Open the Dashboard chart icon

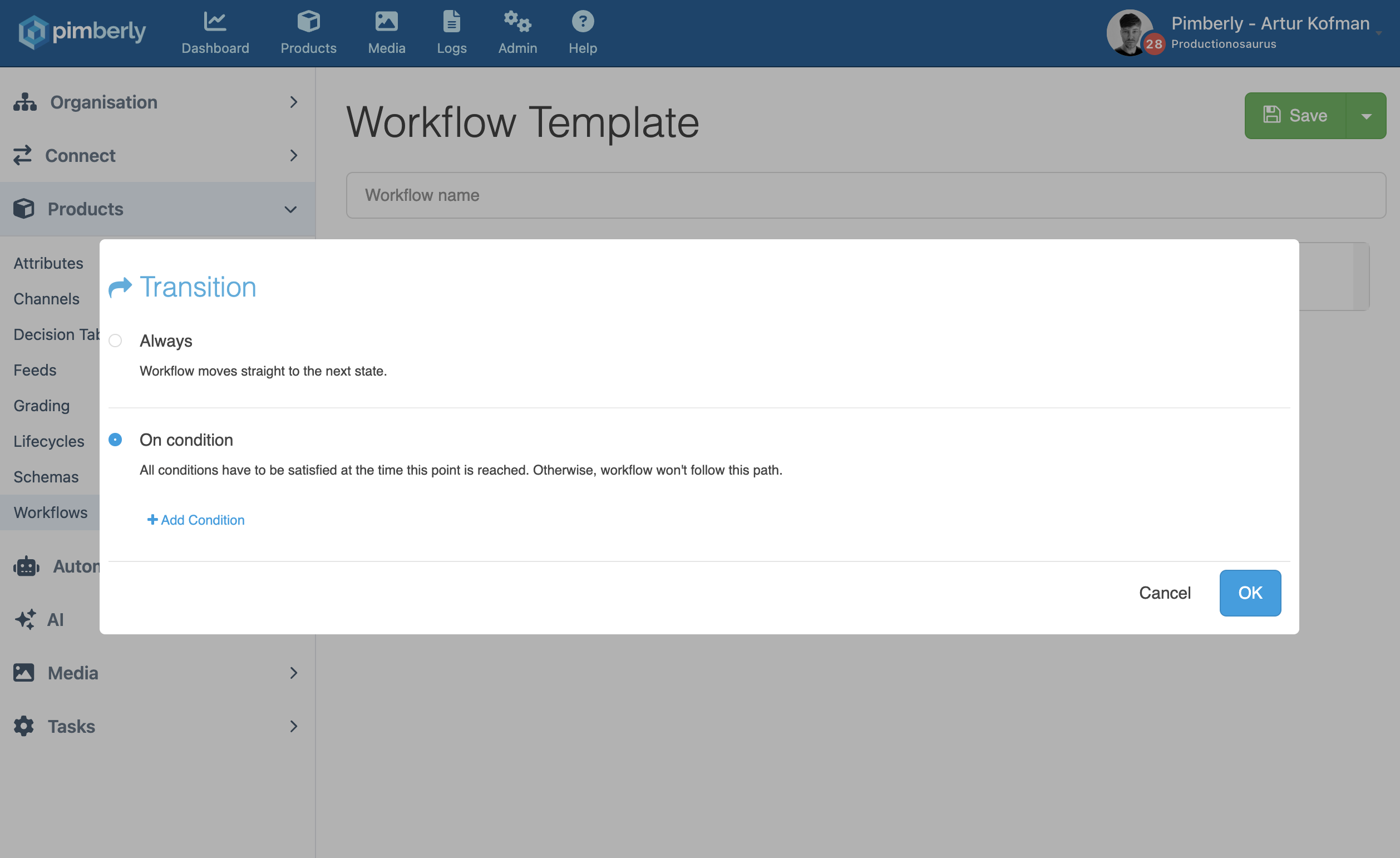point(215,22)
